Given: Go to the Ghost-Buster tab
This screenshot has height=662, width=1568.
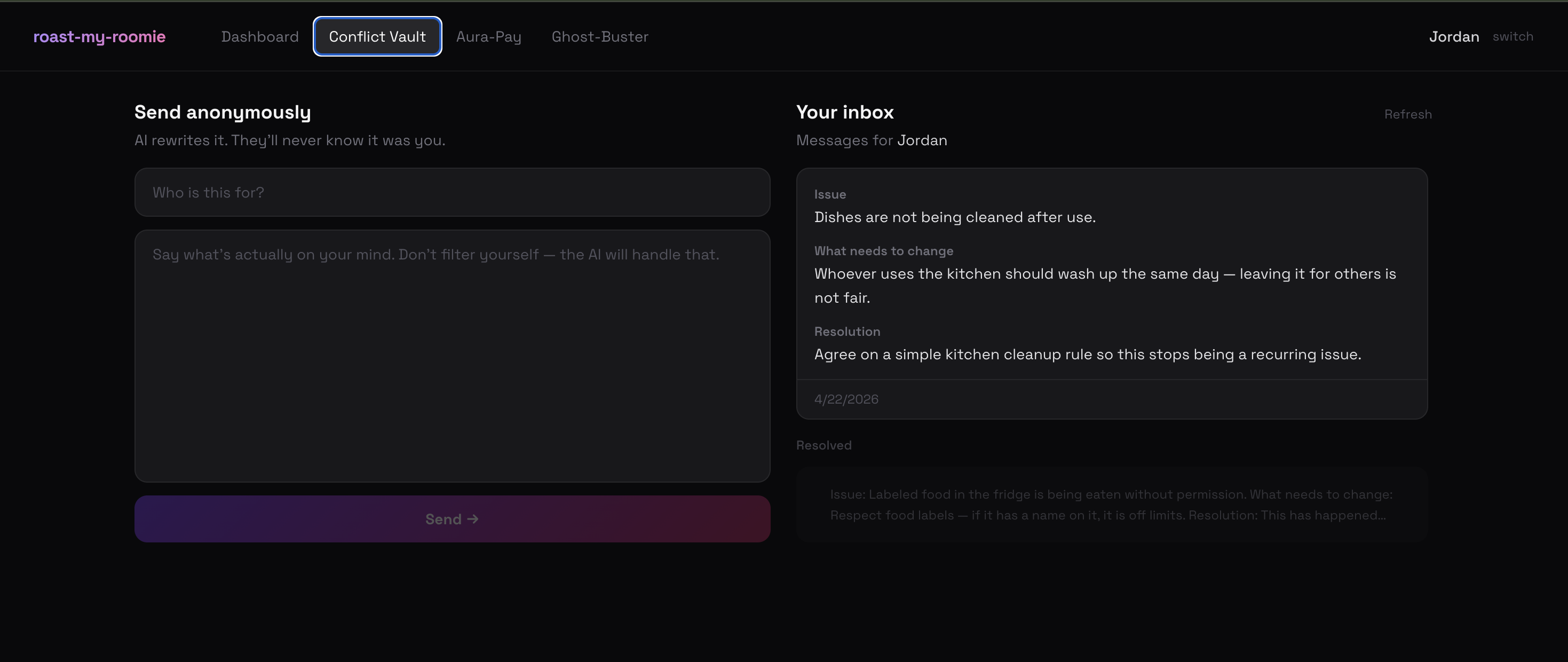Looking at the screenshot, I should point(599,36).
